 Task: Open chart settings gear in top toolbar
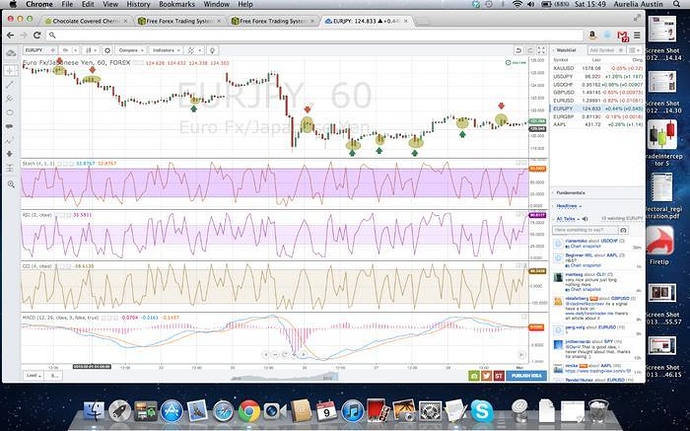[x=107, y=50]
